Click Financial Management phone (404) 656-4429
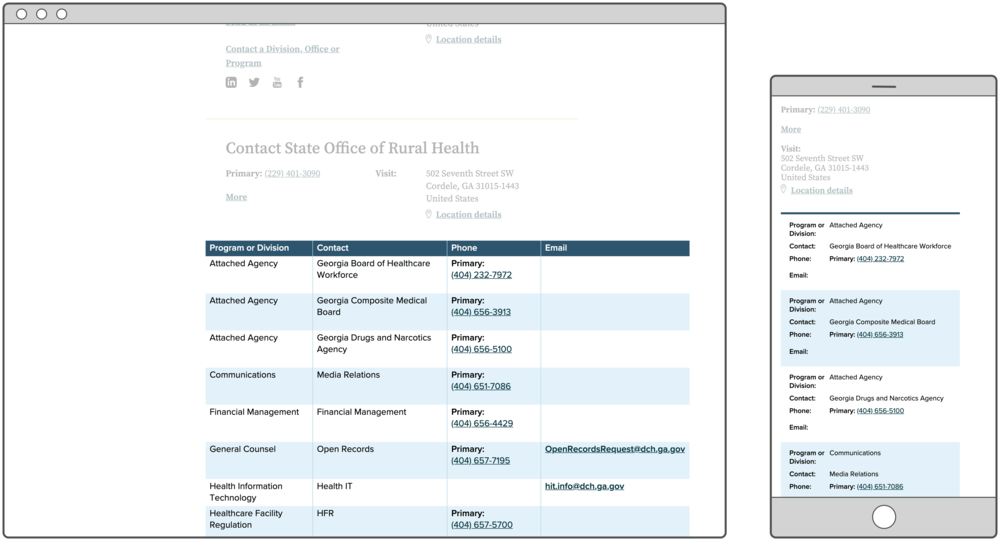This screenshot has width=1000, height=541. pyautogui.click(x=482, y=423)
